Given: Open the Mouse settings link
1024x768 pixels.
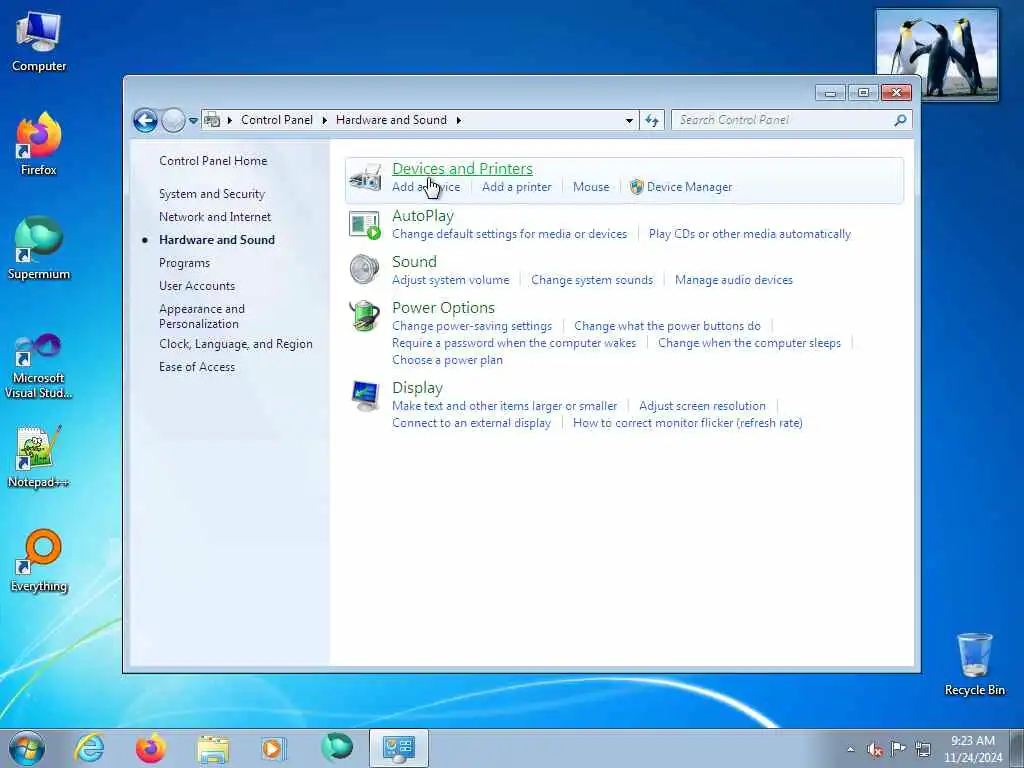Looking at the screenshot, I should click(x=591, y=187).
